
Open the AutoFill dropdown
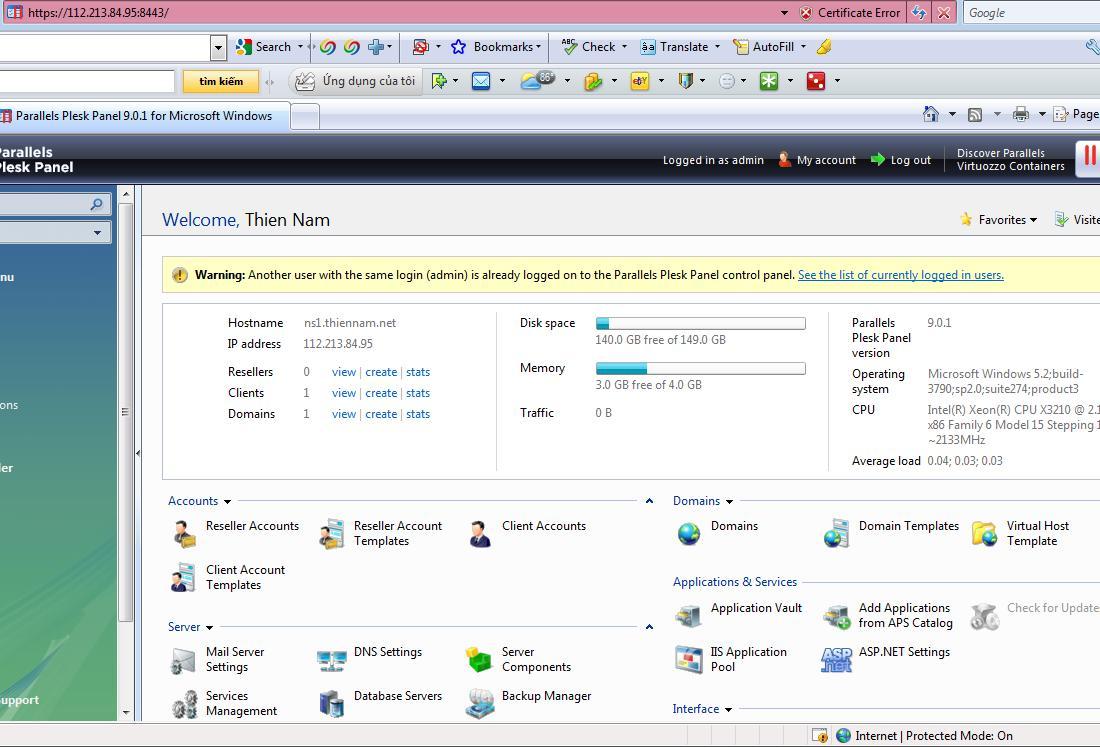tap(804, 47)
